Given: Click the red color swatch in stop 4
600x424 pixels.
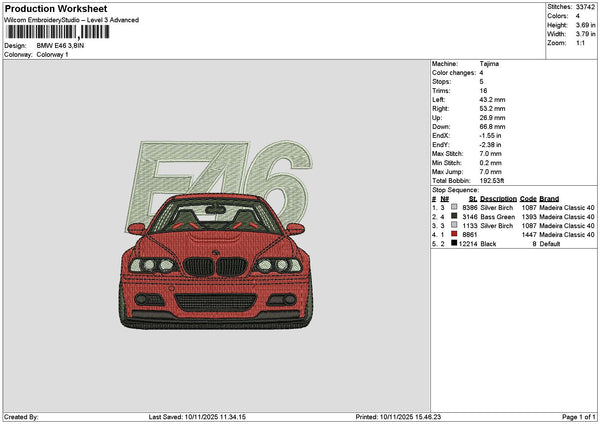Looking at the screenshot, I should [x=455, y=234].
